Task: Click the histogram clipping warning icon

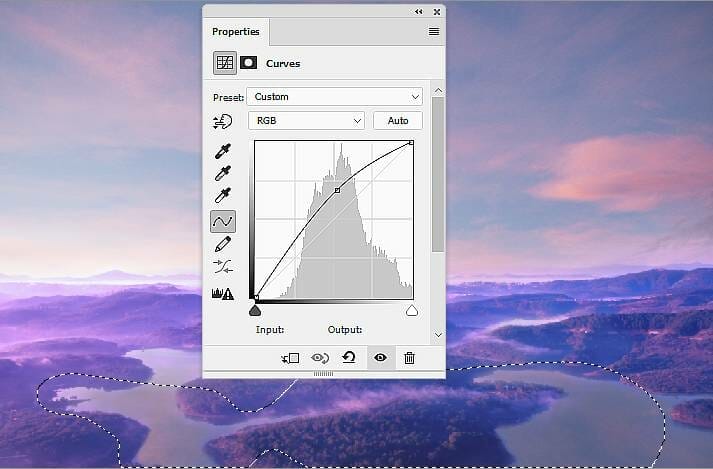Action: click(223, 293)
